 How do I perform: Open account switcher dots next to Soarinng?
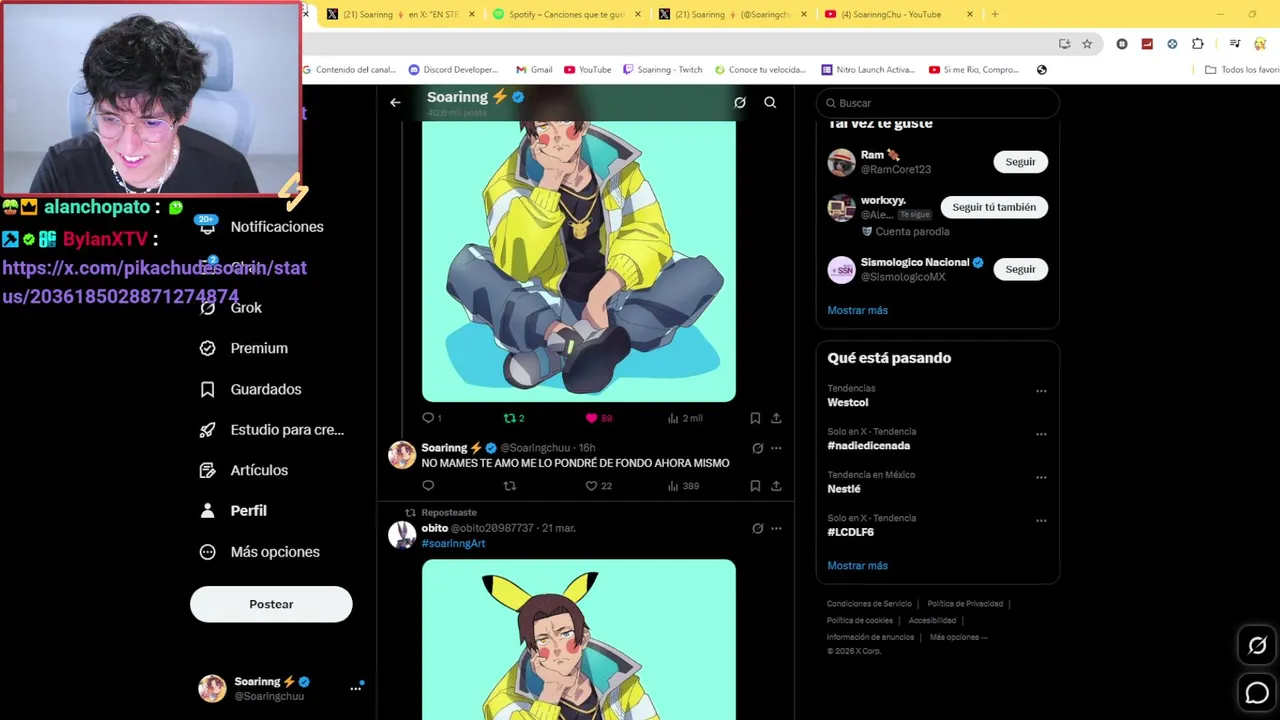[355, 688]
